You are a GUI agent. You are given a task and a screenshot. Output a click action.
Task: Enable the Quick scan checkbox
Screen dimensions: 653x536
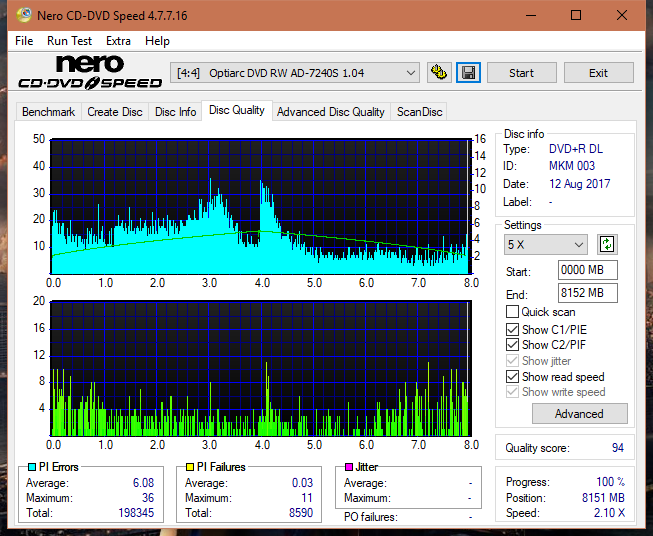(x=512, y=312)
